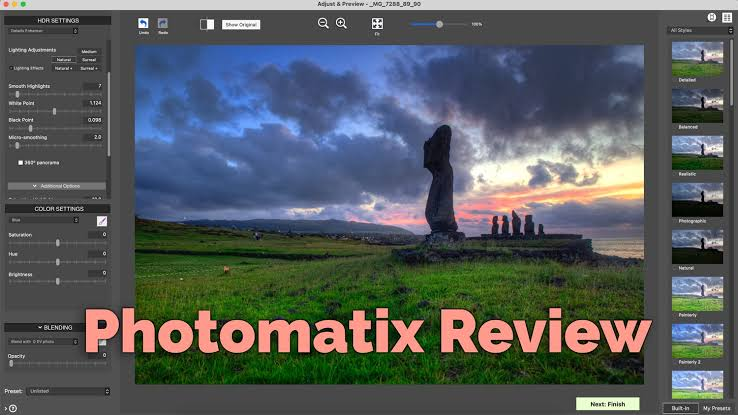
Task: Select Surreal + lighting adjustment
Action: pos(89,68)
